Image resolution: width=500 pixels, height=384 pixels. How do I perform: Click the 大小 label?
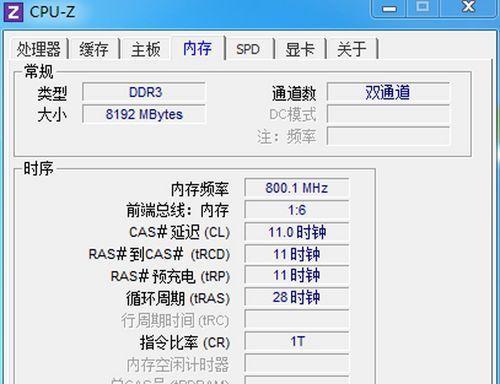(52, 115)
